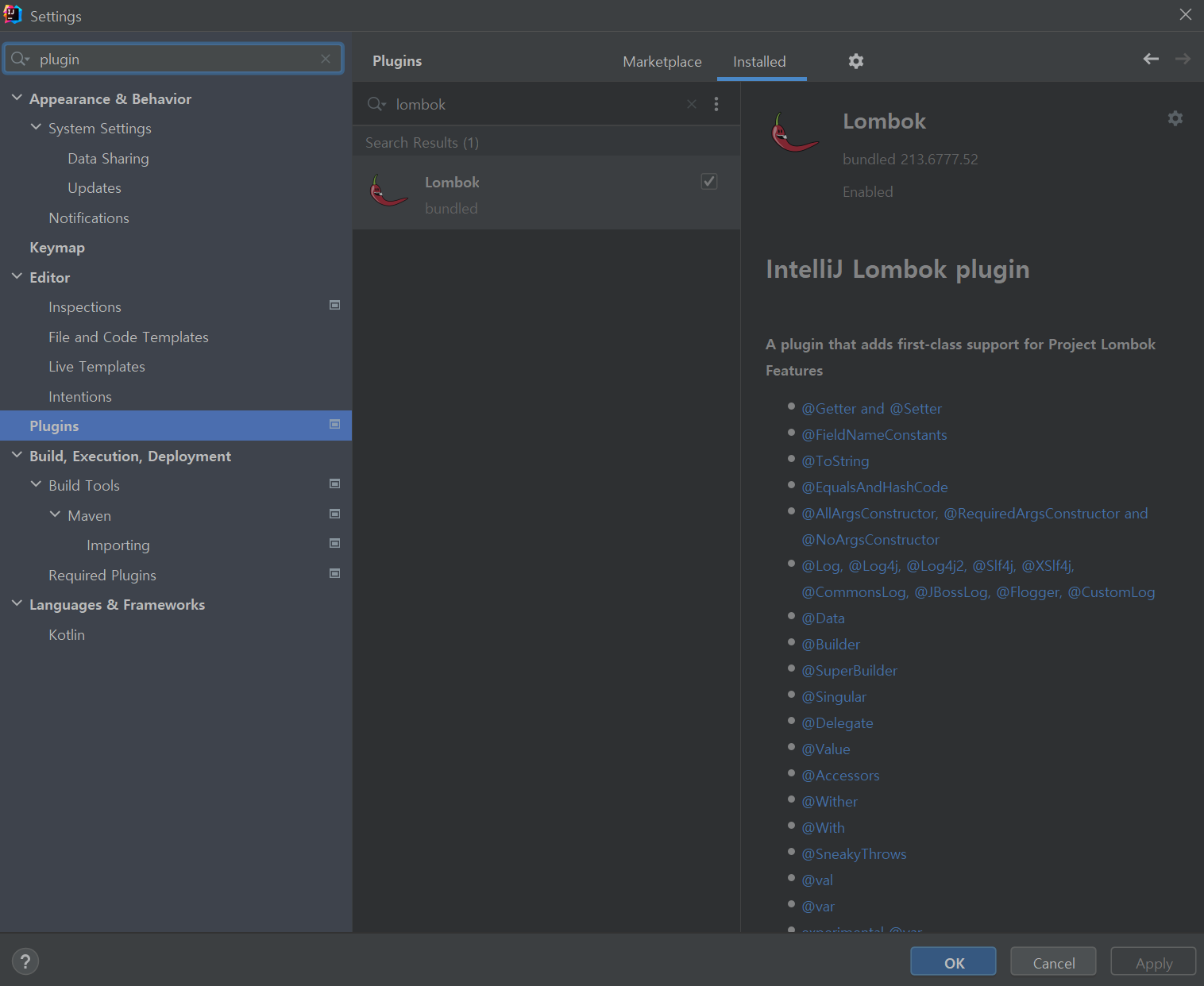Open the @Getter and @Setter link
This screenshot has height=986, width=1204.
coord(871,409)
